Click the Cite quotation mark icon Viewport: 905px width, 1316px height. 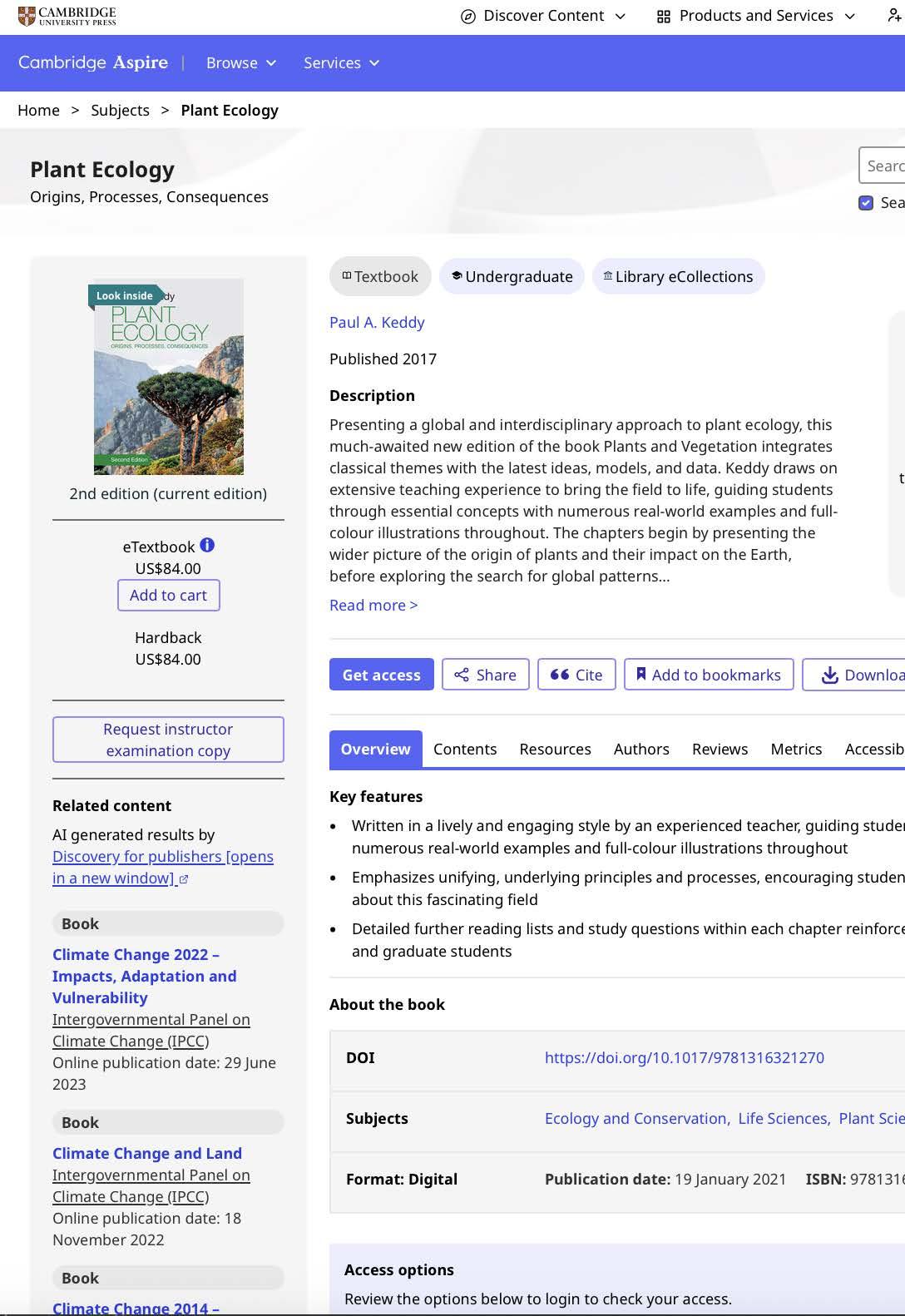[x=560, y=675]
